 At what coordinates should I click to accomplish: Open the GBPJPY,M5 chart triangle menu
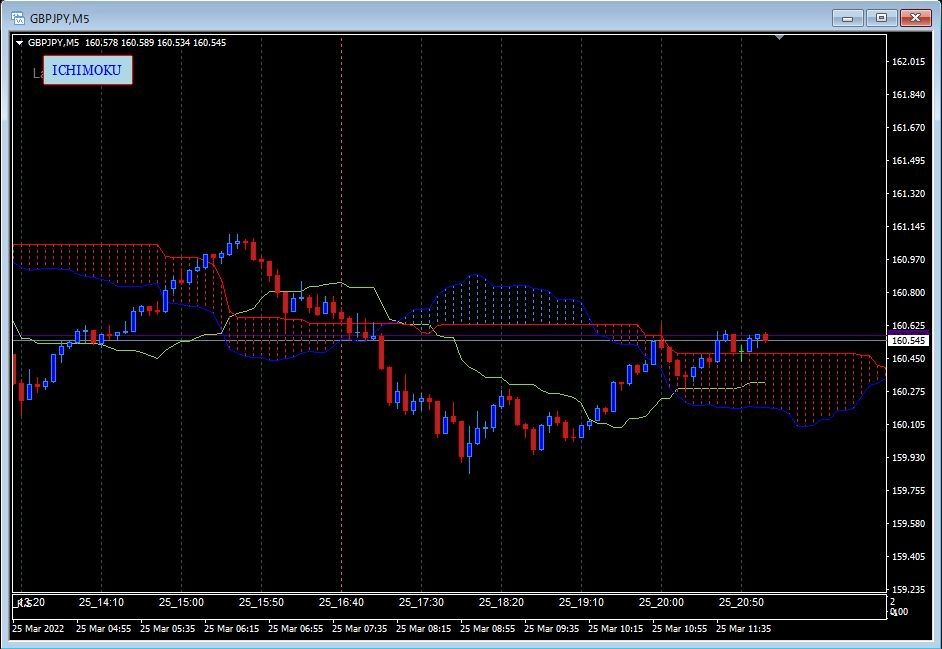coord(19,43)
